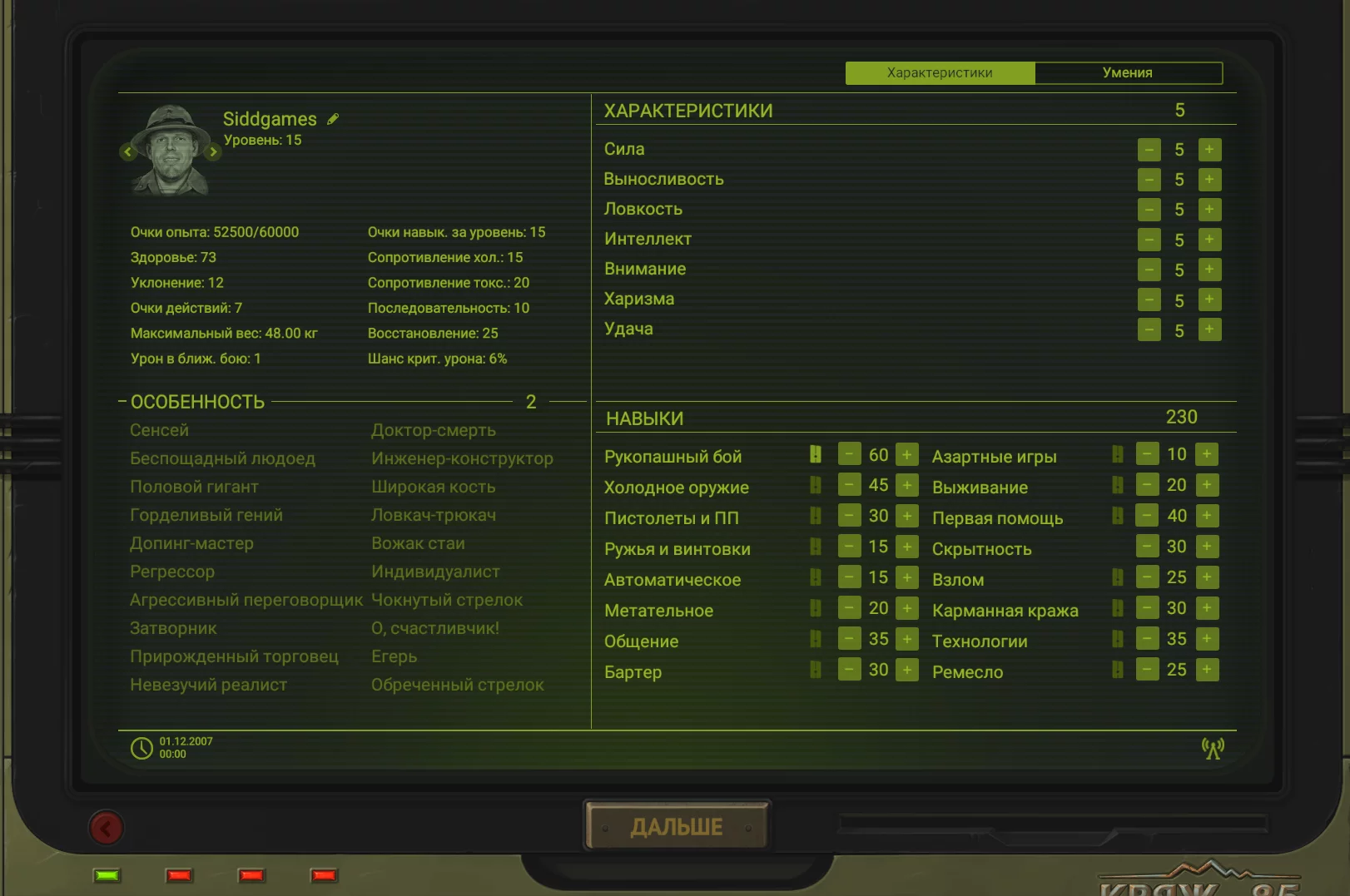Decrease Холодное оружие skill
This screenshot has width=1350, height=896.
click(850, 485)
